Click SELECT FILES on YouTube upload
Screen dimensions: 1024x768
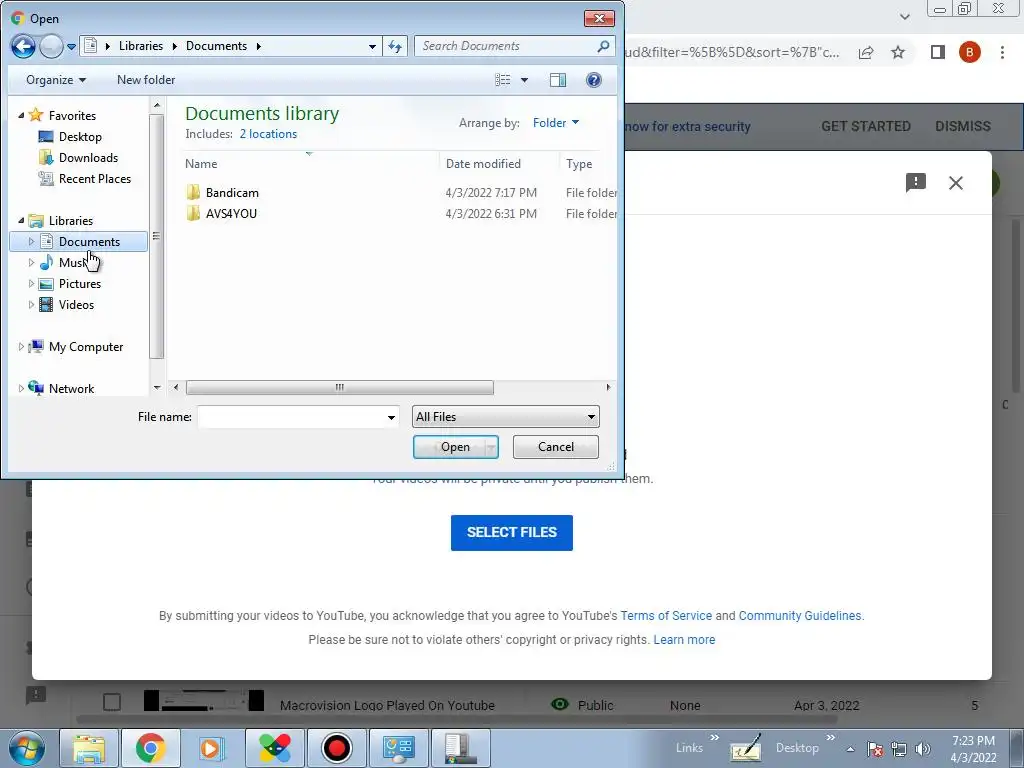tap(512, 532)
